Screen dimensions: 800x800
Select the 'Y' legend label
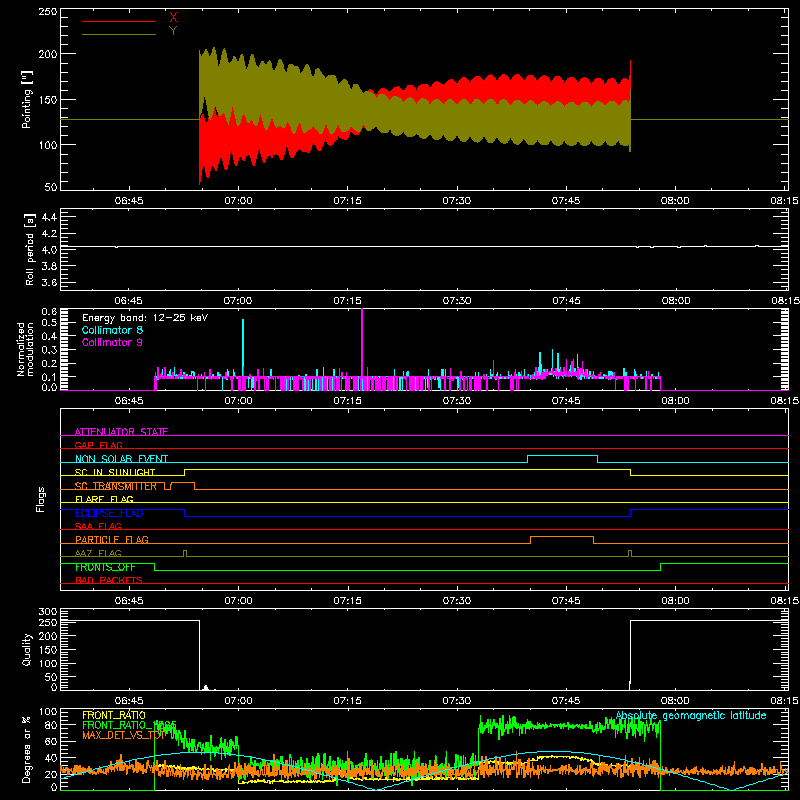coord(173,31)
